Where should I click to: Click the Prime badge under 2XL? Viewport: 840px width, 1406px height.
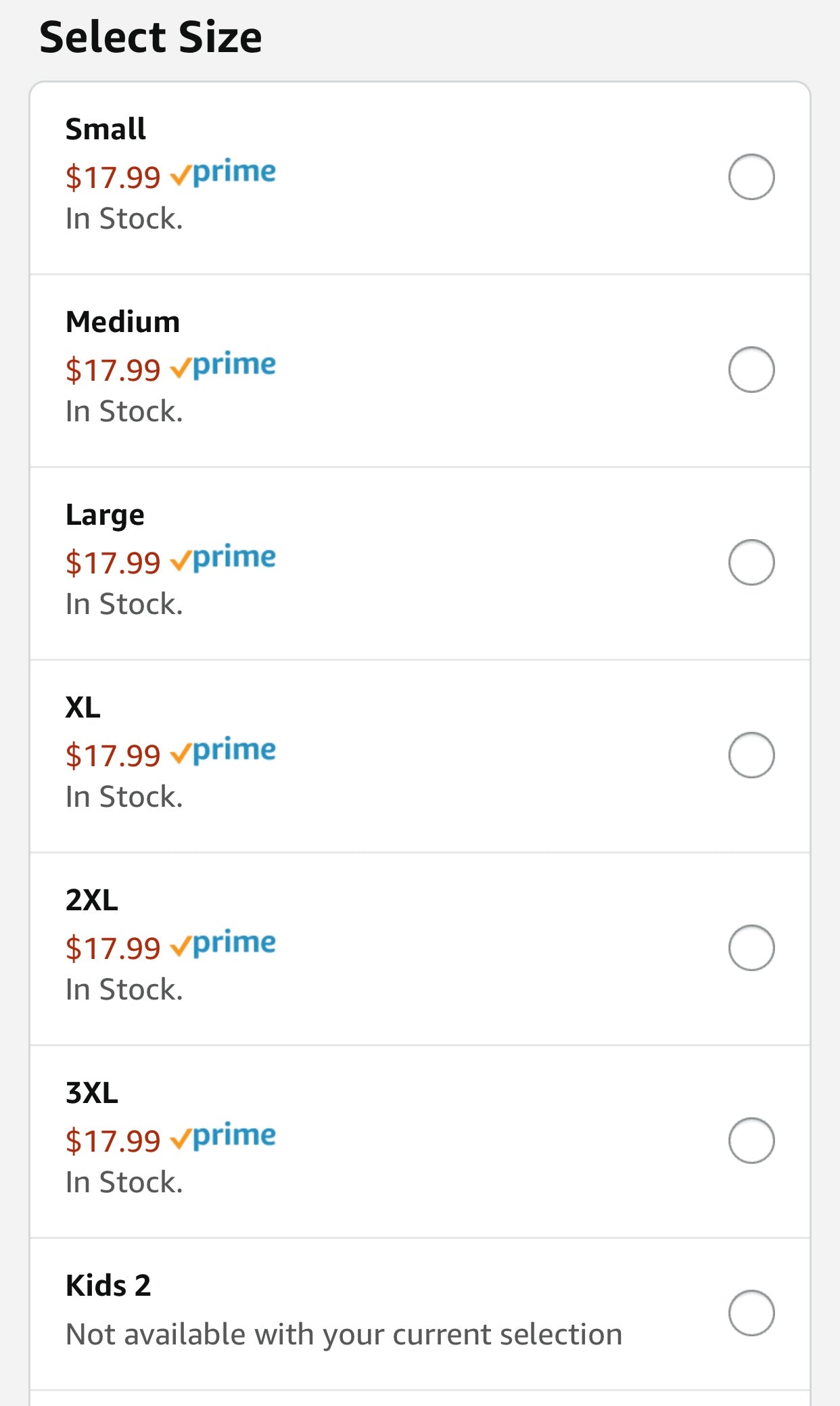(223, 945)
